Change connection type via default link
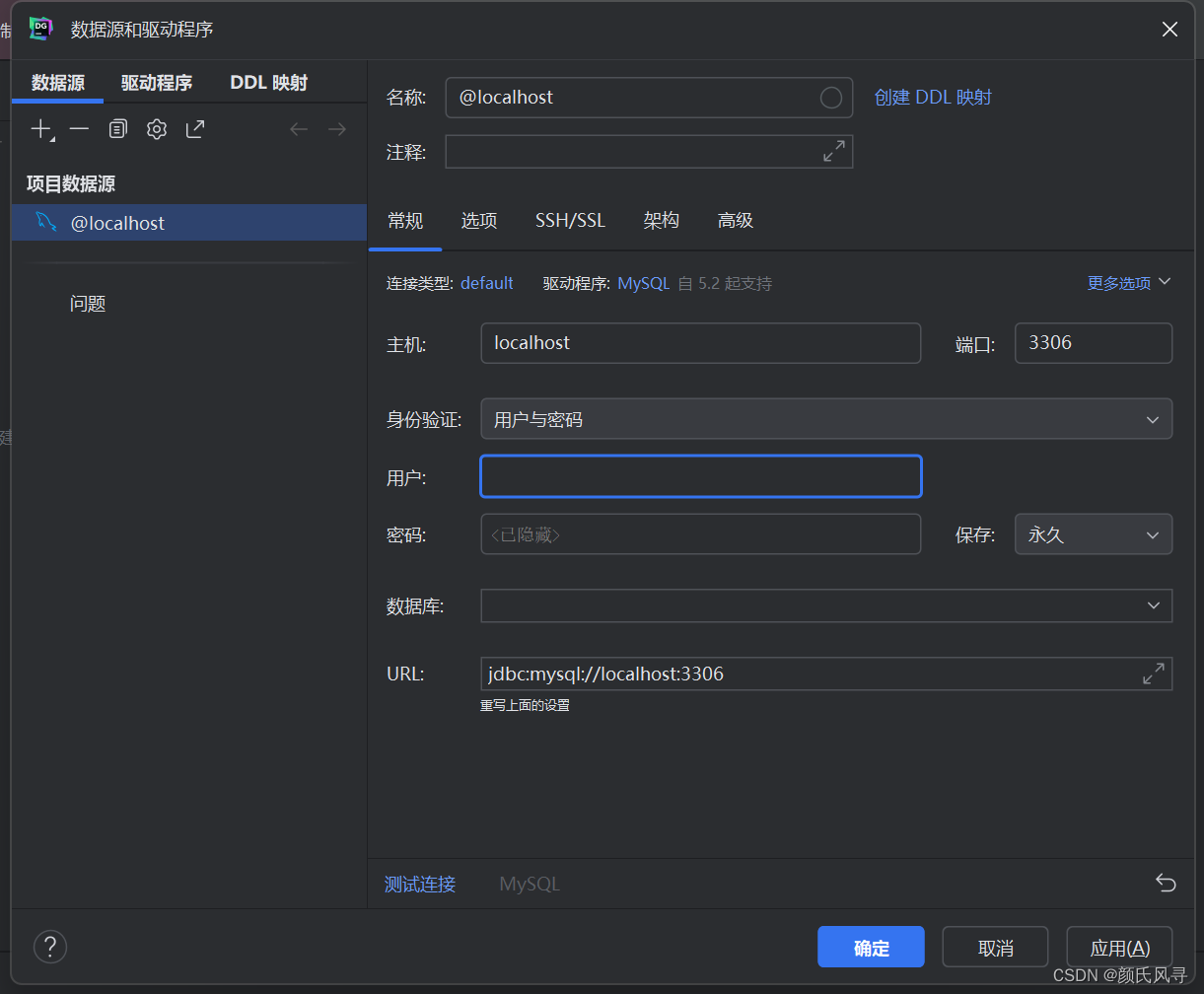The height and width of the screenshot is (994, 1204). (x=487, y=283)
